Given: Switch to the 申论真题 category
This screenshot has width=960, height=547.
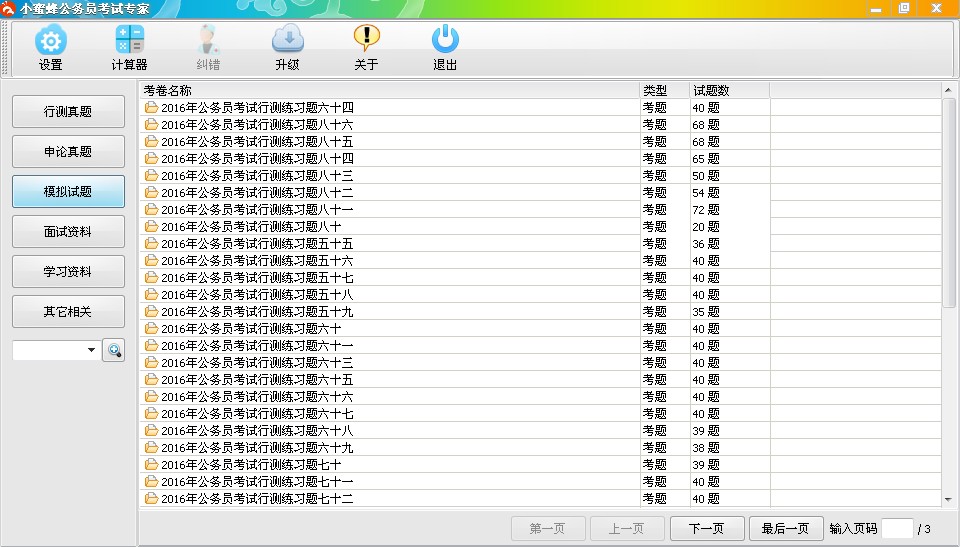Looking at the screenshot, I should coord(68,151).
